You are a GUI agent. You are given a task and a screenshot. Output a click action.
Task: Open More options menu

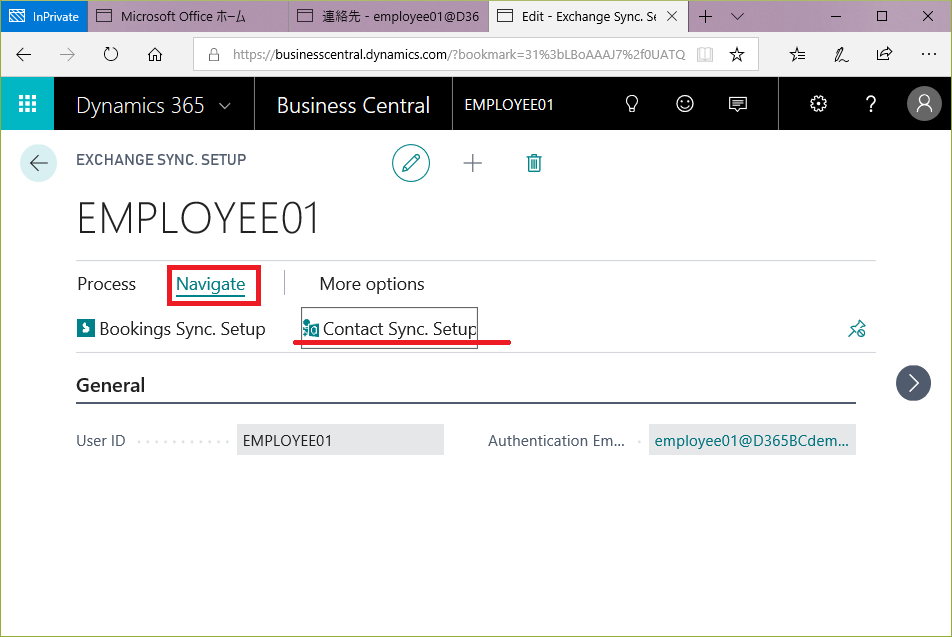click(x=372, y=284)
